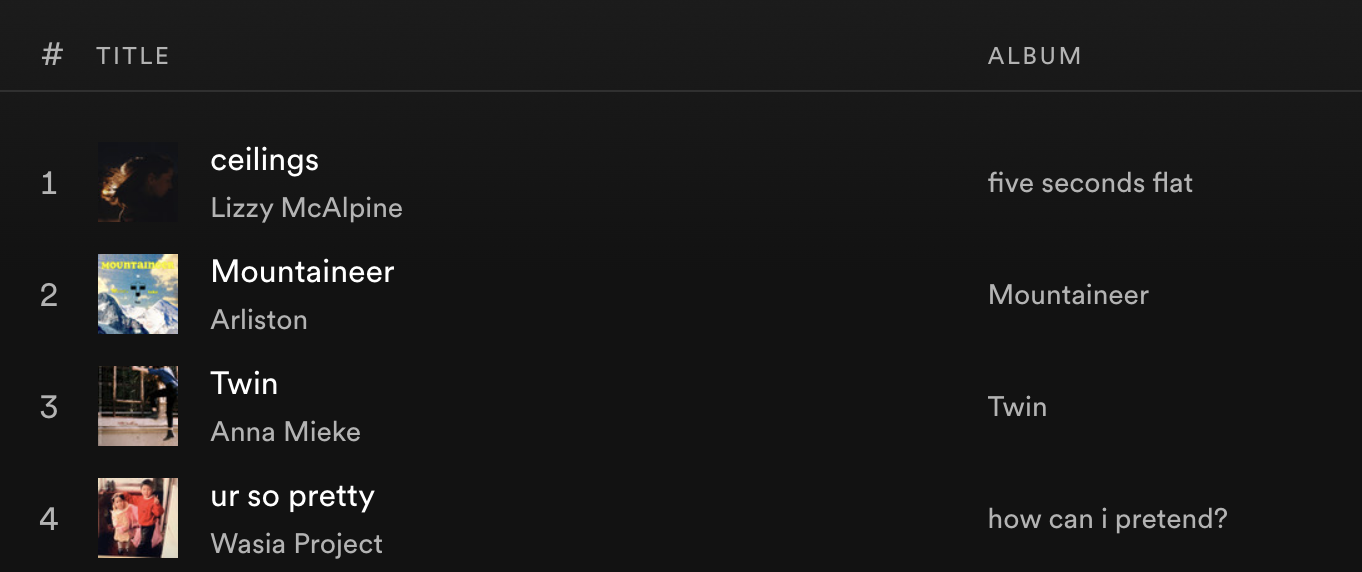Visit the artist page for Lizzy McAlpine
The image size is (1362, 572).
[x=307, y=208]
